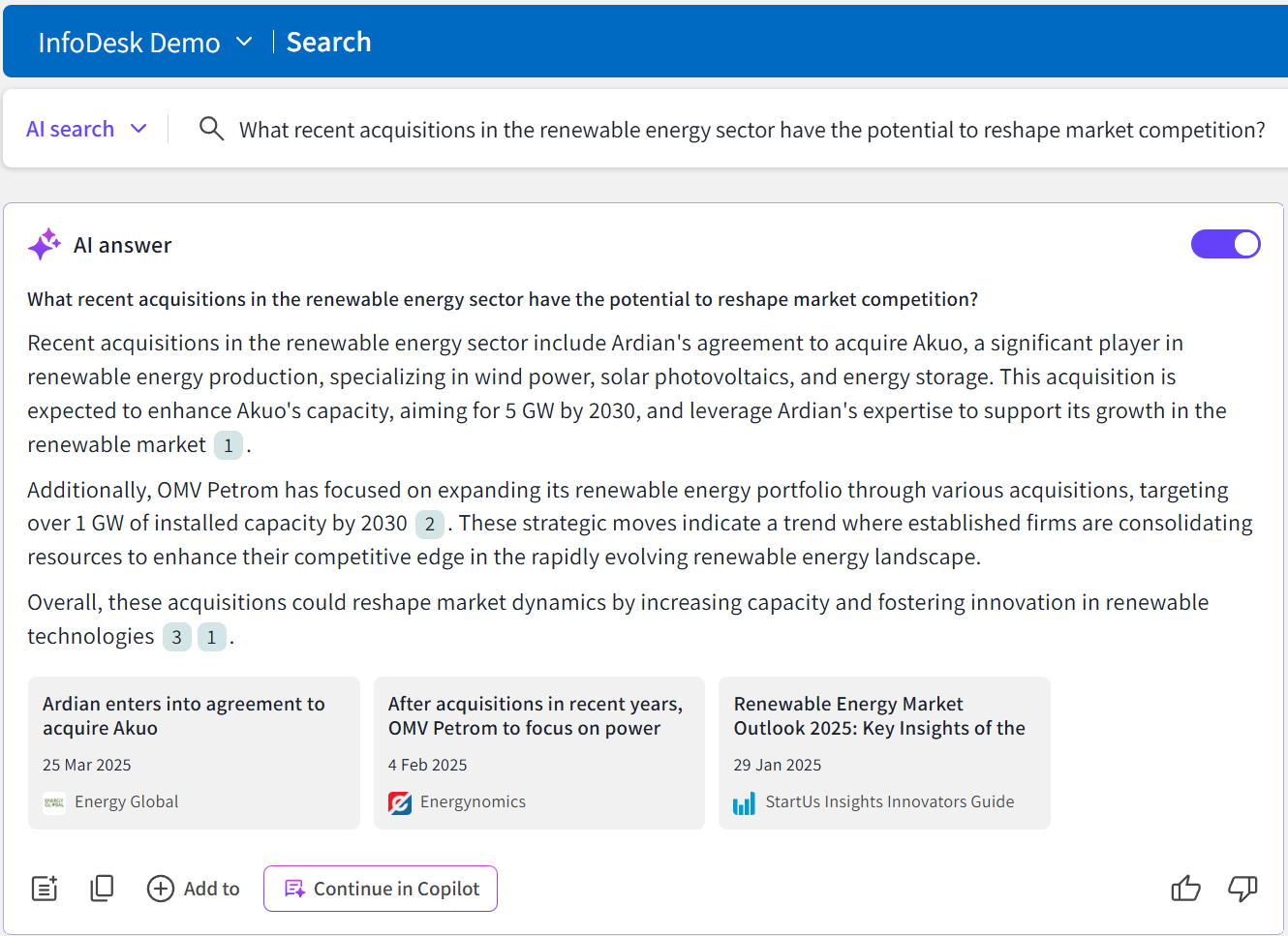This screenshot has height=936, width=1288.
Task: Click the Energy Global source logo
Action: coord(54,802)
